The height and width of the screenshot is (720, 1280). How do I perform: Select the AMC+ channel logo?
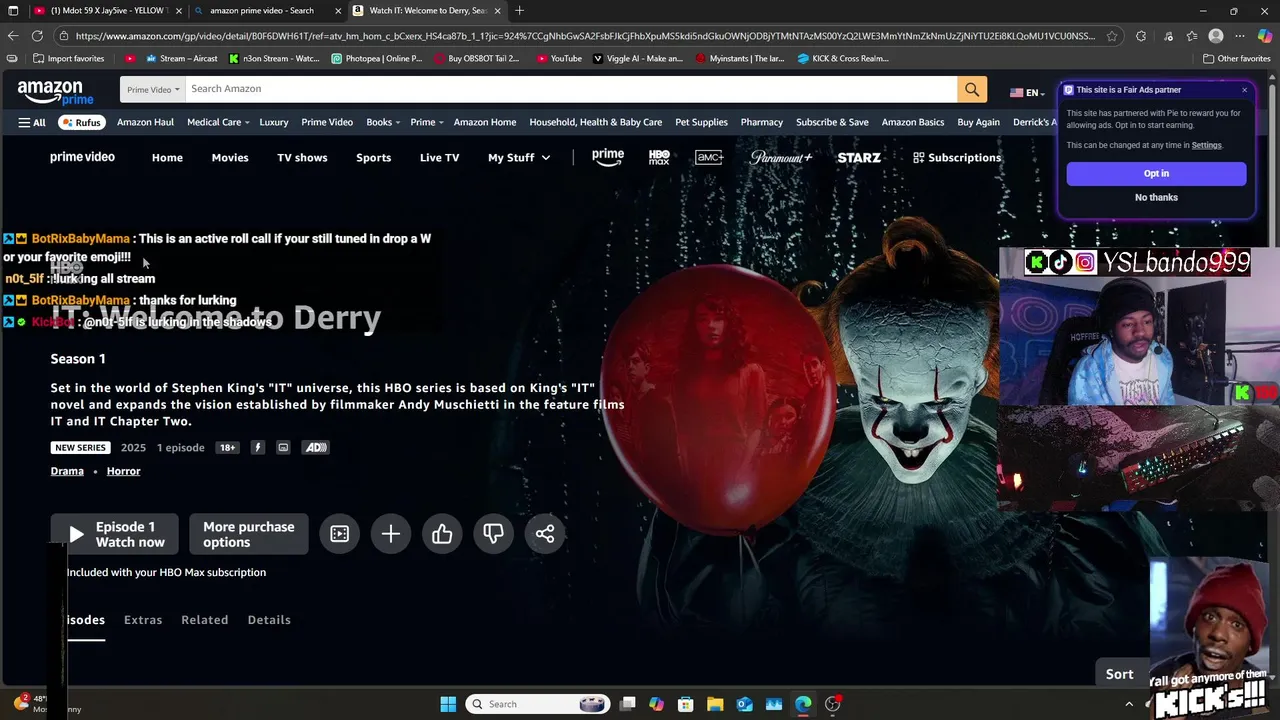(x=709, y=157)
